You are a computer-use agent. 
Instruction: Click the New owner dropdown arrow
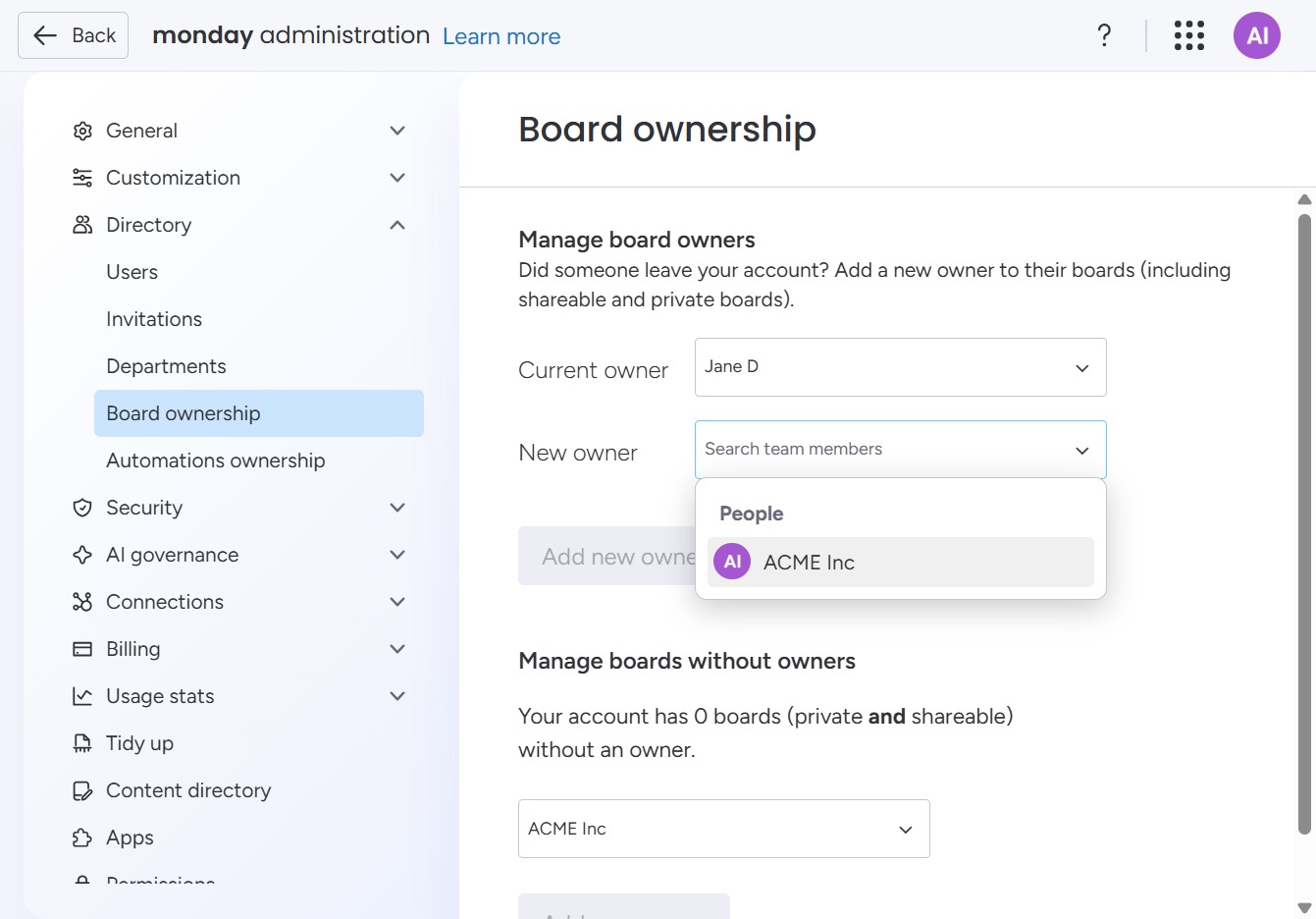tap(1082, 451)
